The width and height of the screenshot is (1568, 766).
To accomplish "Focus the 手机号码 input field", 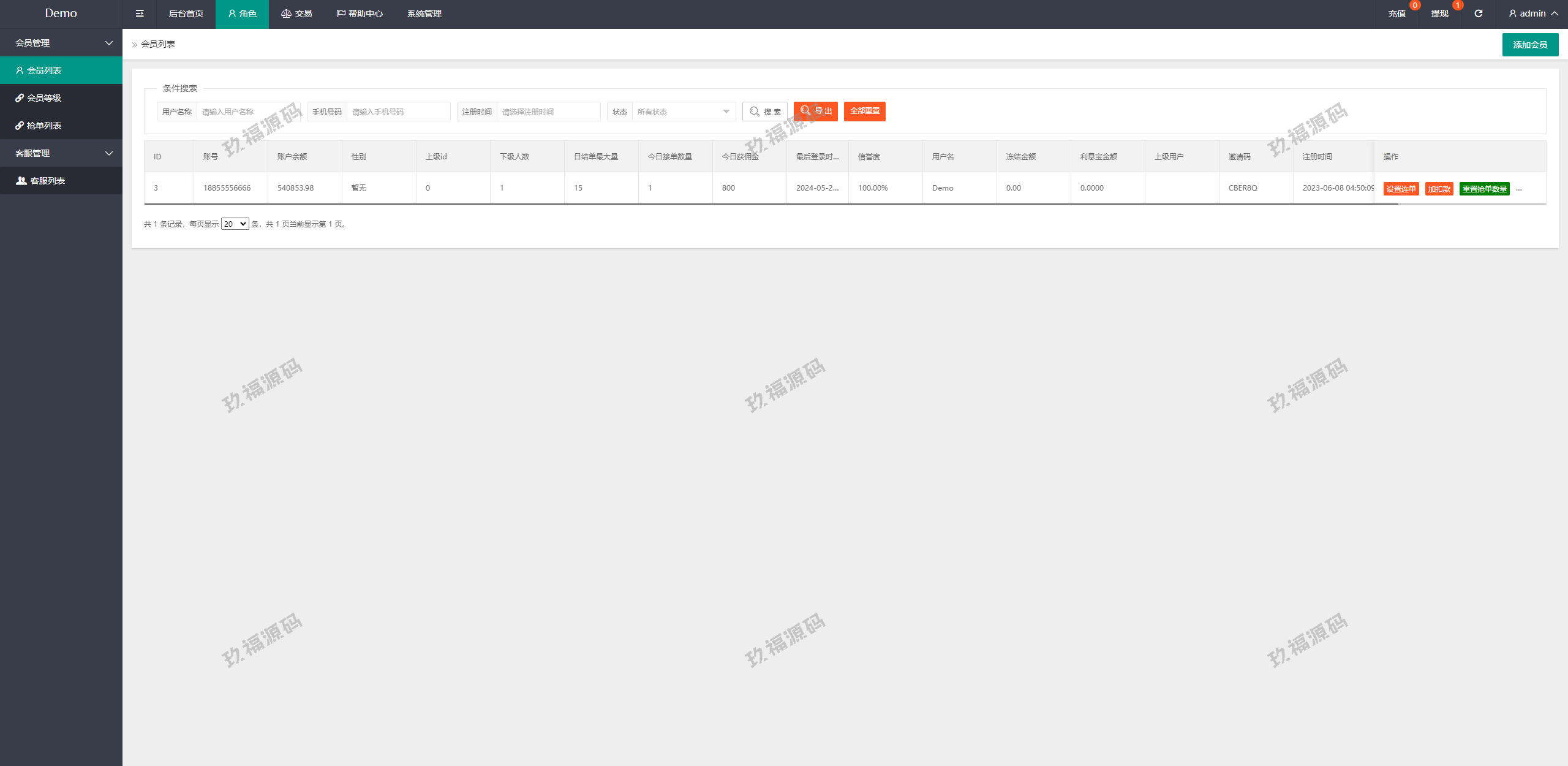I will point(398,112).
